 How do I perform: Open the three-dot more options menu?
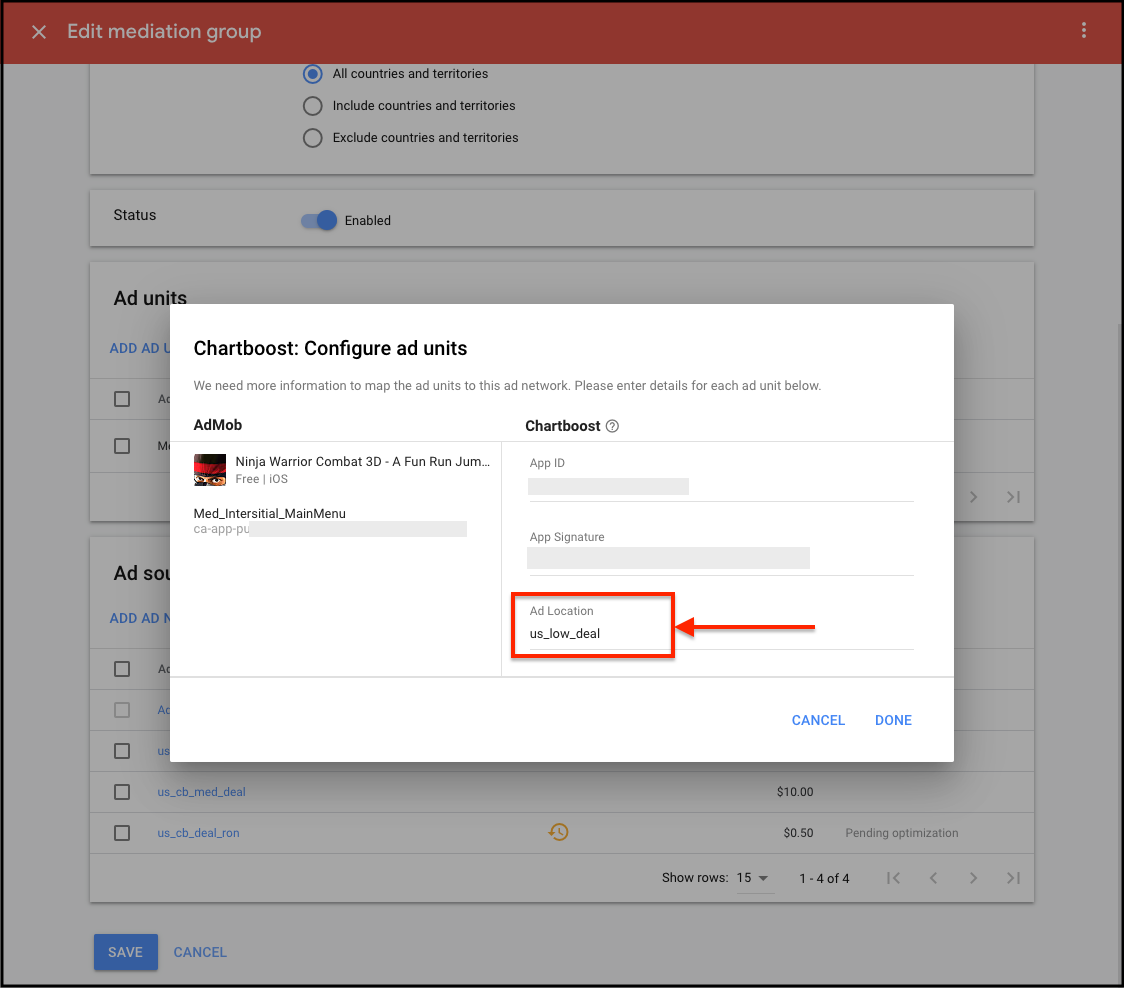point(1083,30)
